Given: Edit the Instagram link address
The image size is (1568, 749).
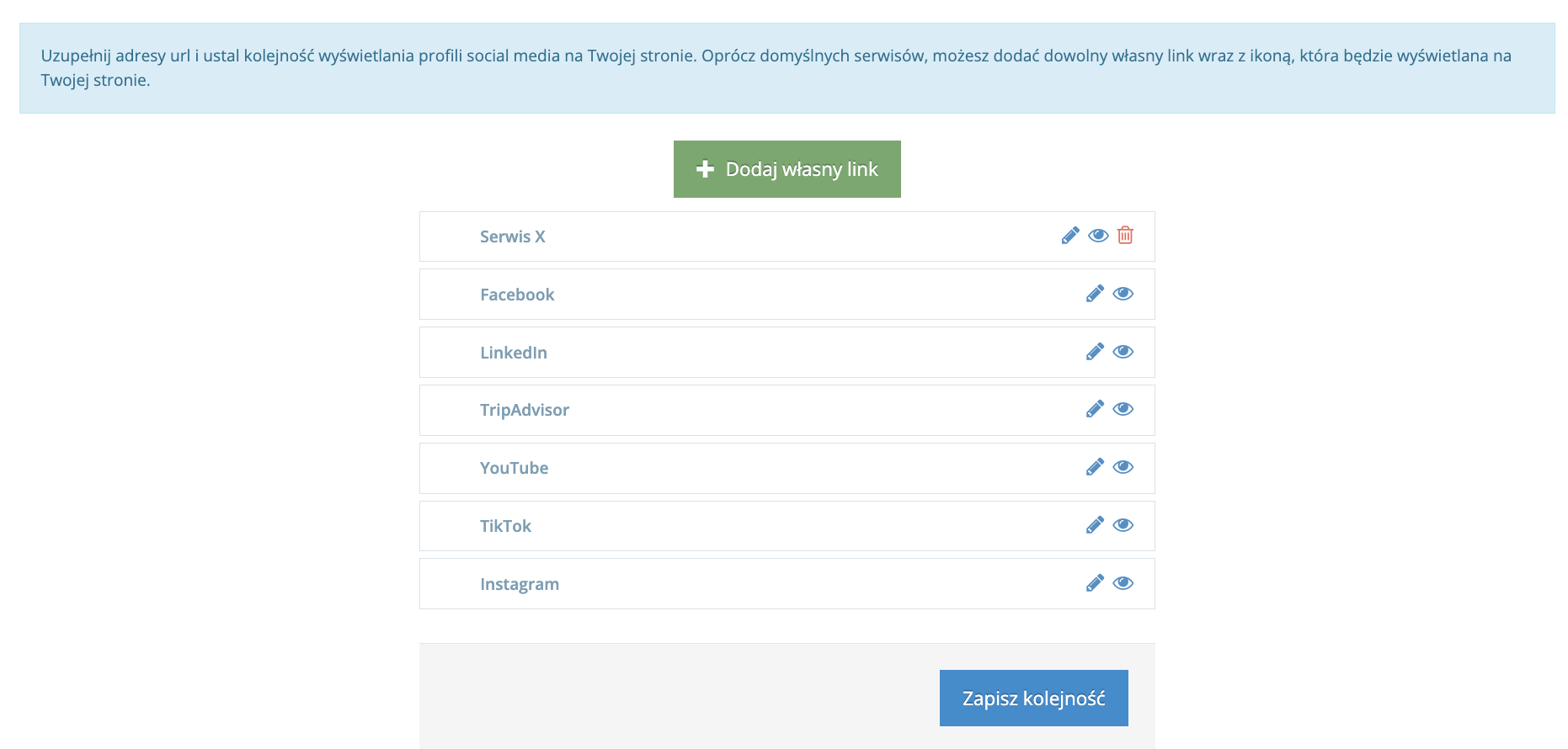Looking at the screenshot, I should point(1095,583).
